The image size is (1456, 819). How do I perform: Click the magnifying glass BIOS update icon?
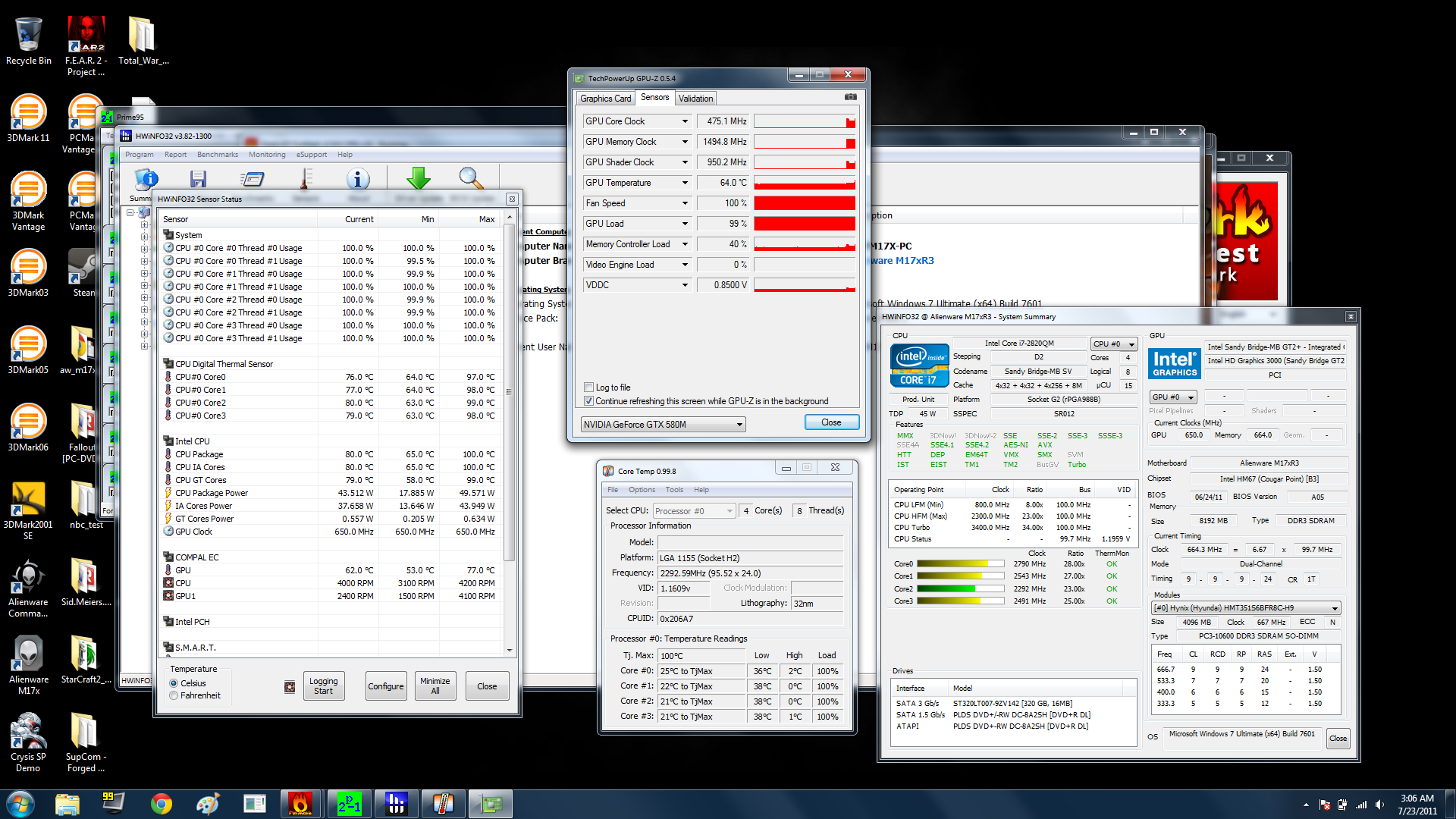coord(472,179)
